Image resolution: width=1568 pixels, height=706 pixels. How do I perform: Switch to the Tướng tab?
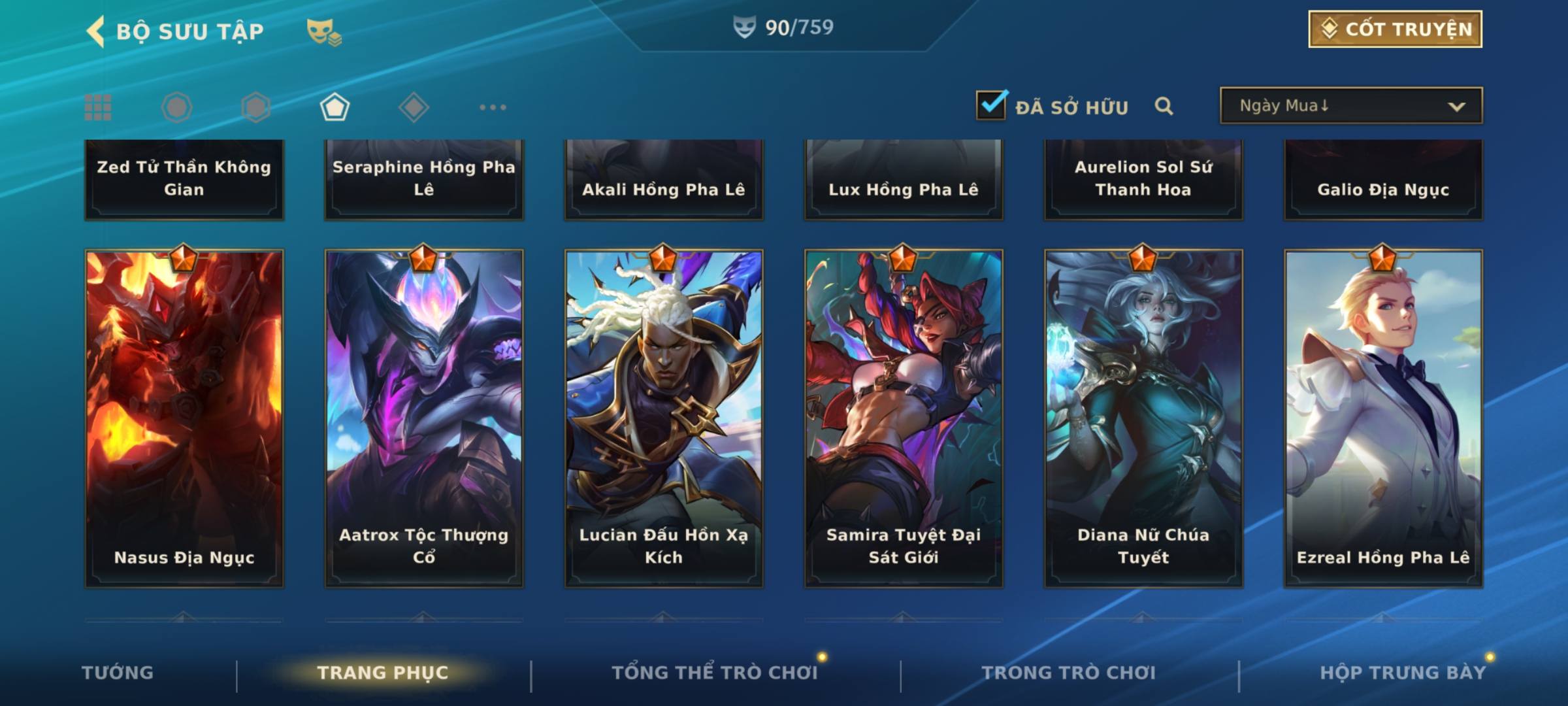118,673
